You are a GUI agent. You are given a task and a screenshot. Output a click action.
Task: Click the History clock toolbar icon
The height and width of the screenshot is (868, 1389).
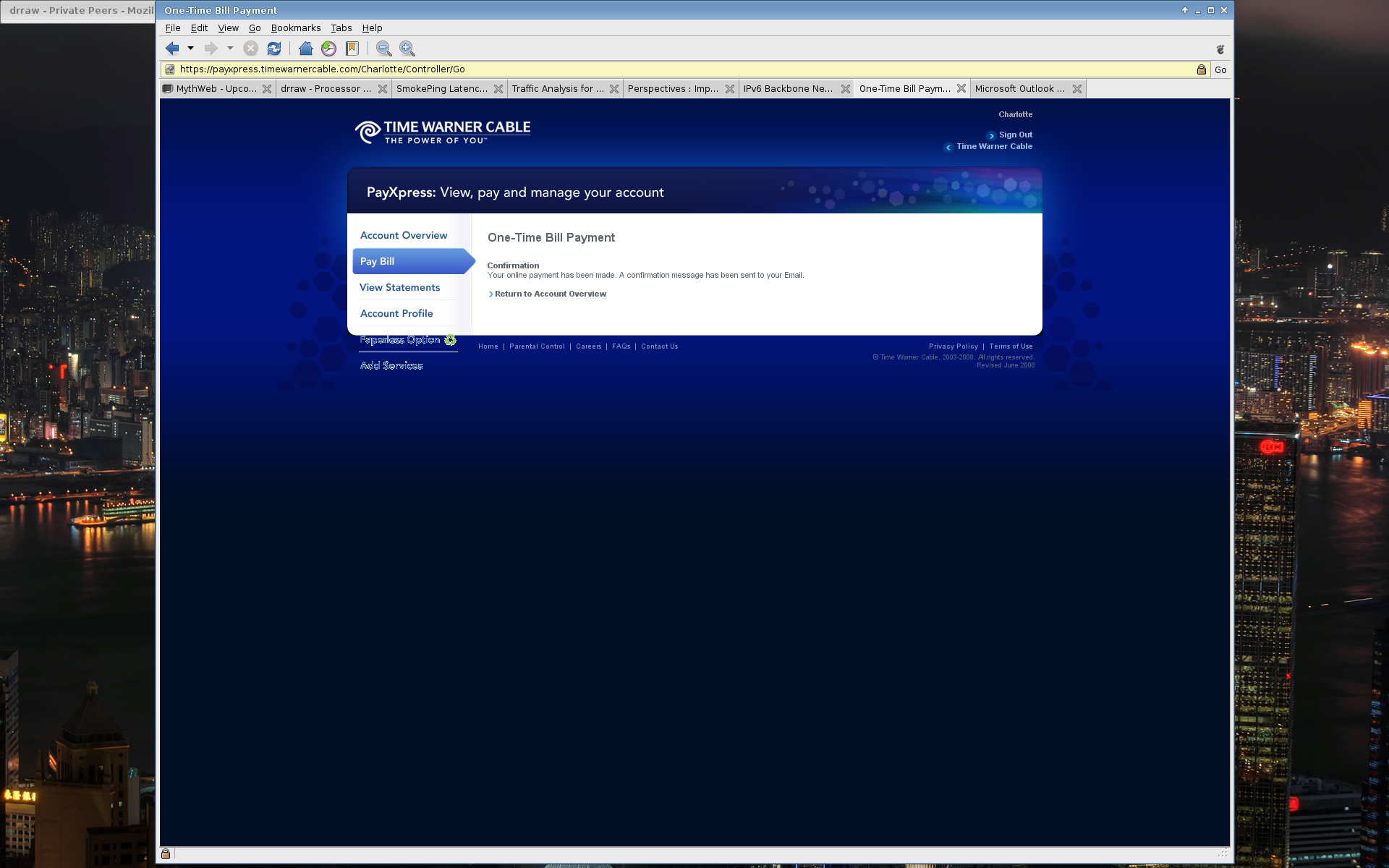tap(329, 48)
